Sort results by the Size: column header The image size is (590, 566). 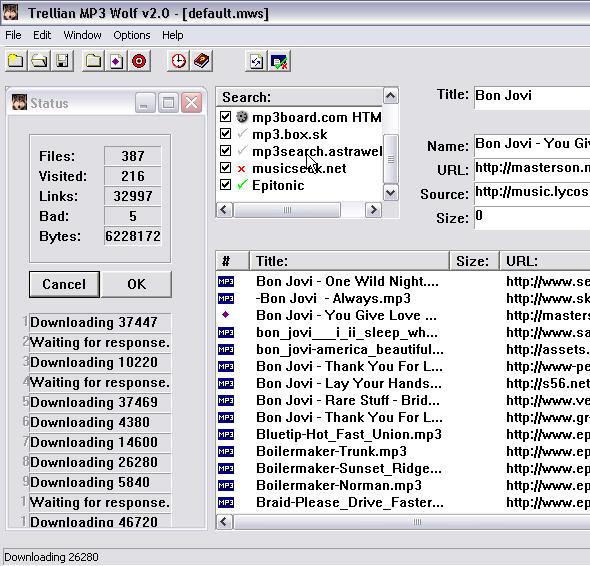click(x=474, y=261)
